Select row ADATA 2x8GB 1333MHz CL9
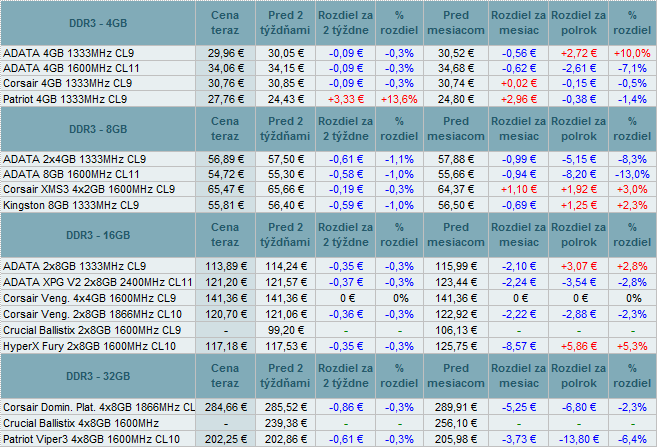 (x=328, y=266)
